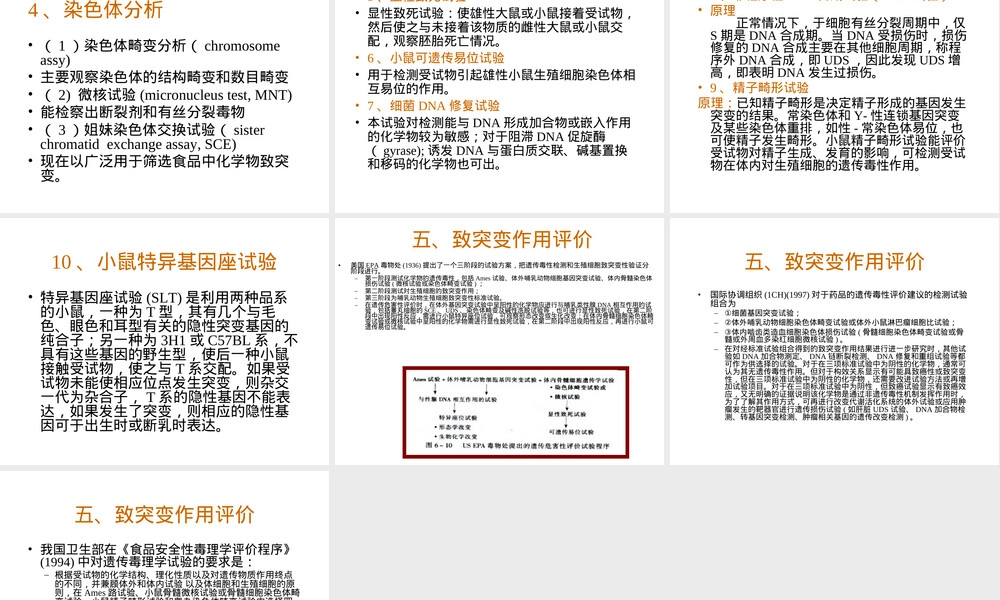1000x600 pixels.
Task: Click the bullet '( 3 ) 姐妹染色体交换试验 ( sister chromatid exchange assay, SCE)'
Action: point(152,137)
